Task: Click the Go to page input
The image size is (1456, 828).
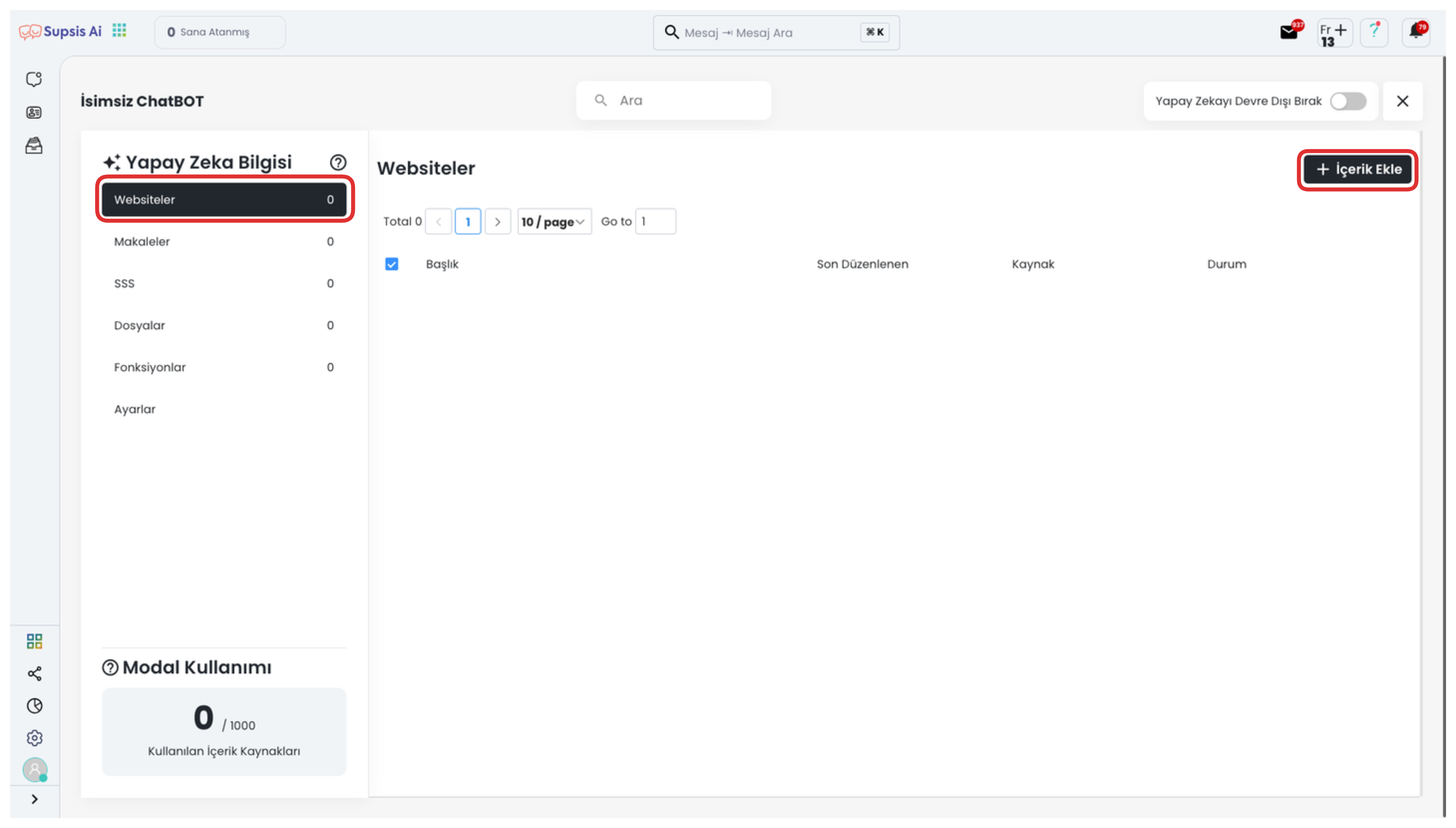Action: (x=655, y=221)
